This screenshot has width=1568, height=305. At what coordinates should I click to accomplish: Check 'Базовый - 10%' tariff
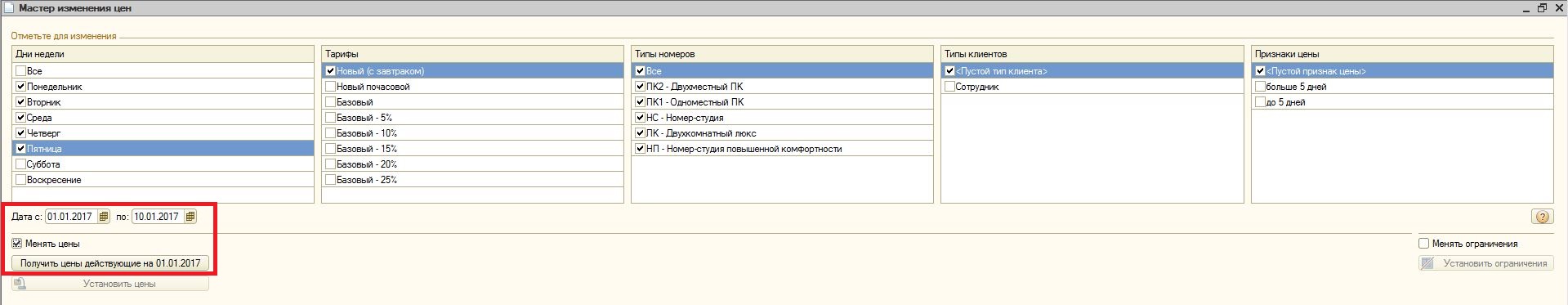[330, 133]
